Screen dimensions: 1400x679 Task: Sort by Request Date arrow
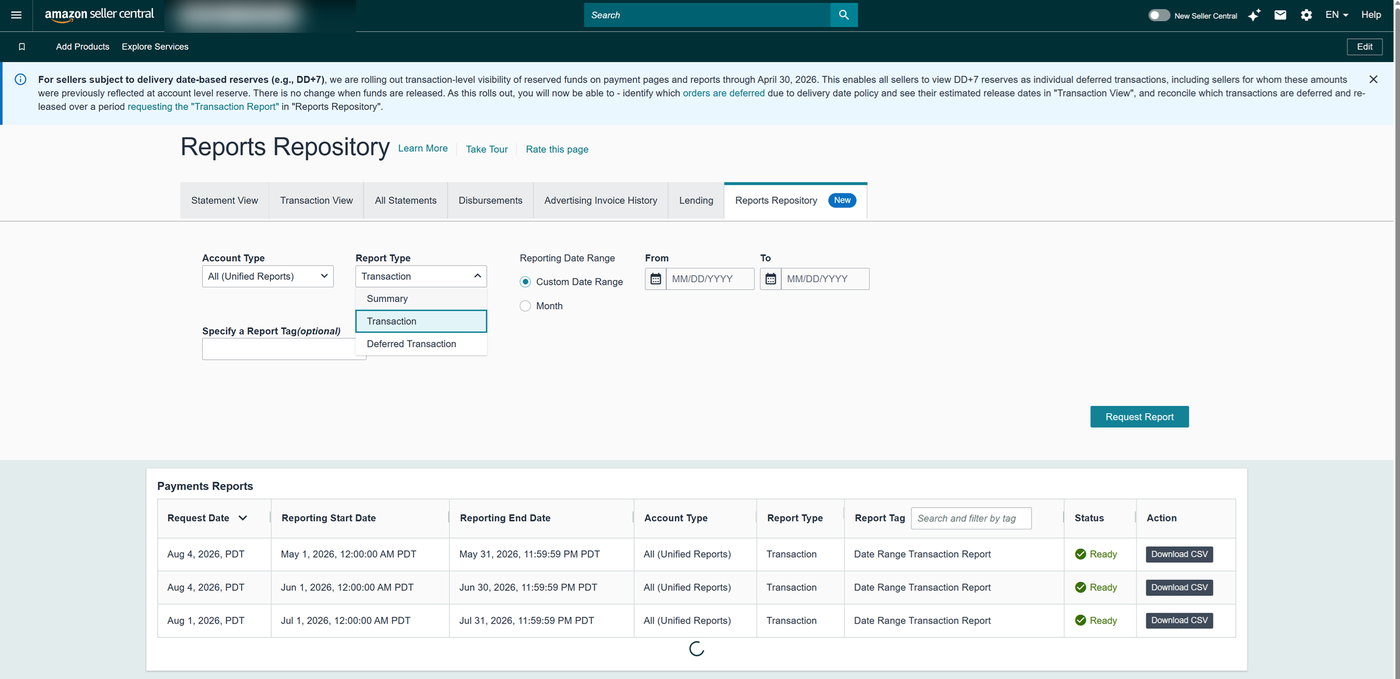tap(243, 518)
